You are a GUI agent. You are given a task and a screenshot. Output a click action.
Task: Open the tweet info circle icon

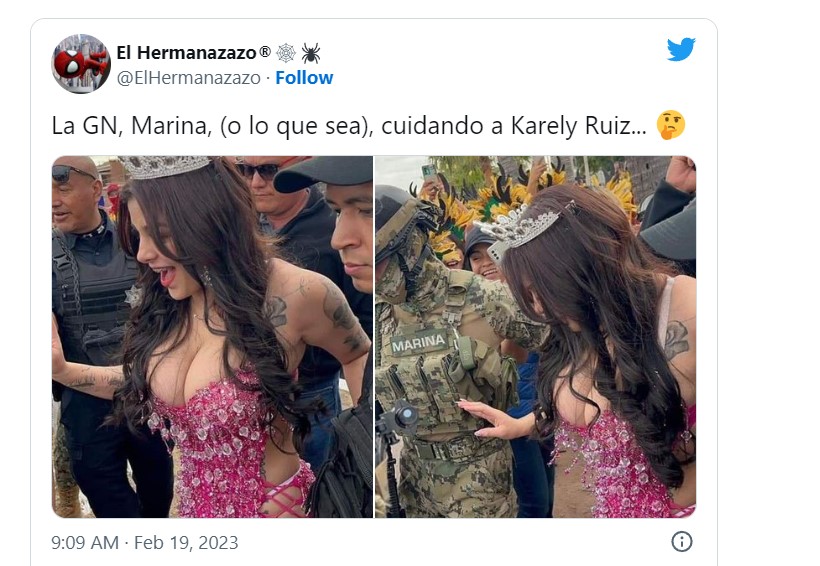click(681, 541)
